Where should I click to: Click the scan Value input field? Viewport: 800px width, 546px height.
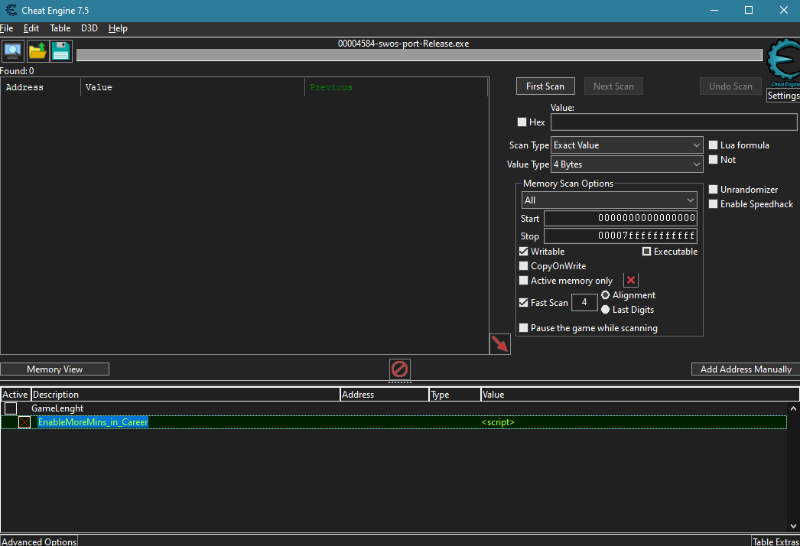pos(672,122)
